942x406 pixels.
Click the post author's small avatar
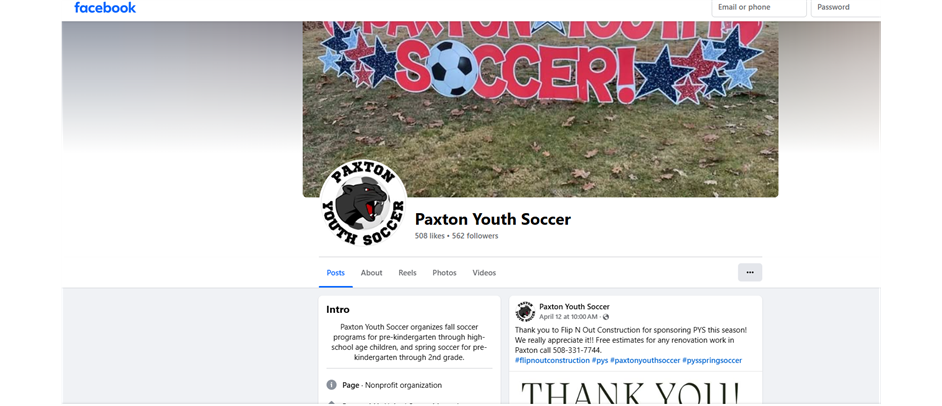pyautogui.click(x=525, y=311)
